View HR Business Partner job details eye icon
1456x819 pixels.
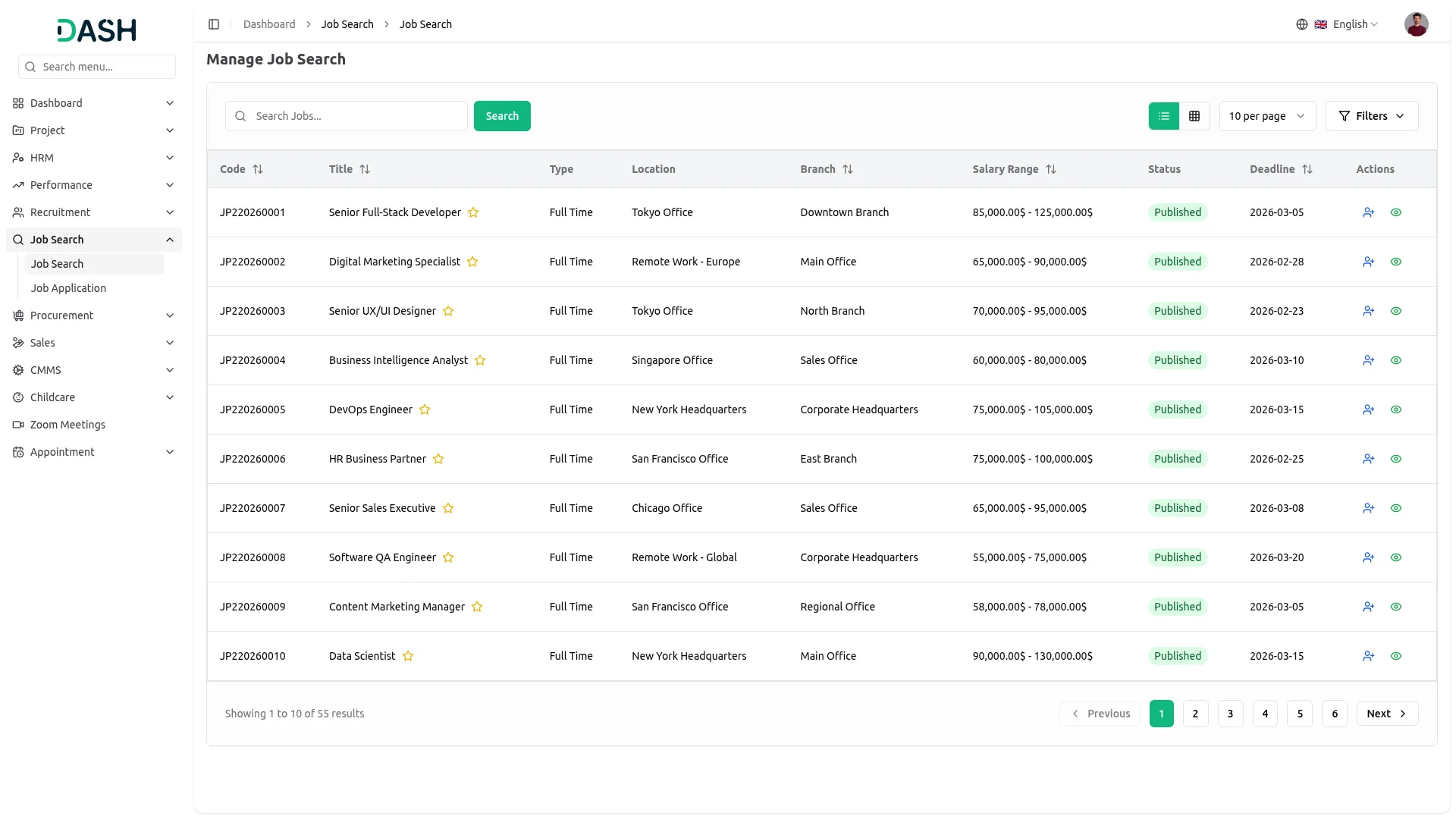tap(1396, 459)
